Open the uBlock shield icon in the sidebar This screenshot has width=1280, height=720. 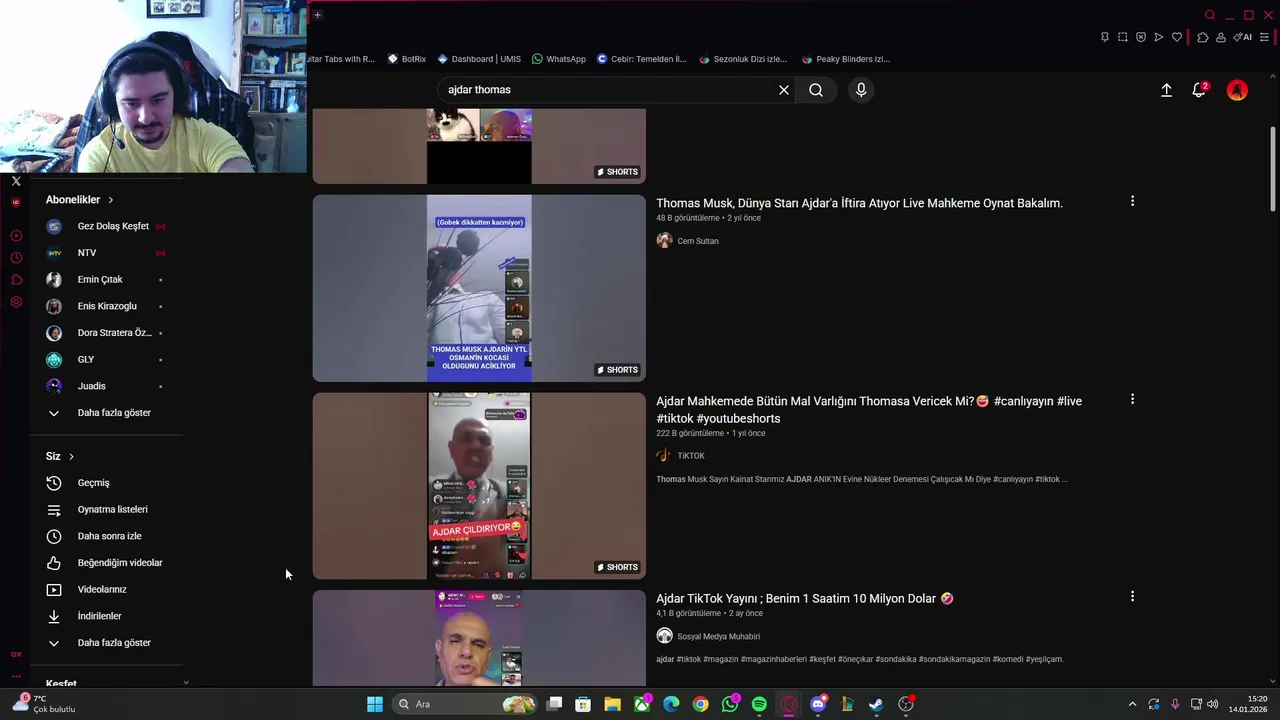(x=16, y=202)
